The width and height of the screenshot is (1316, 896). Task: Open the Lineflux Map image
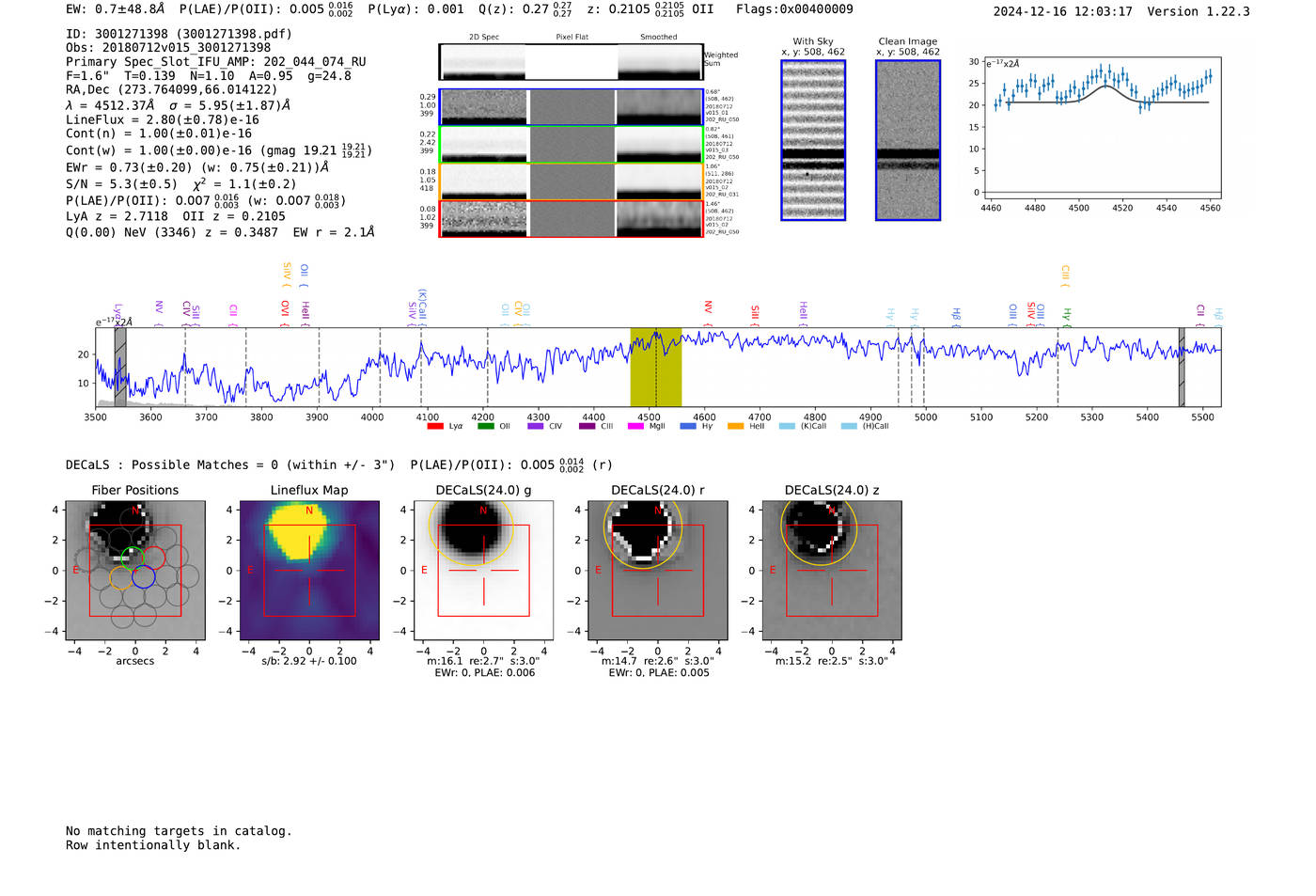click(x=309, y=570)
